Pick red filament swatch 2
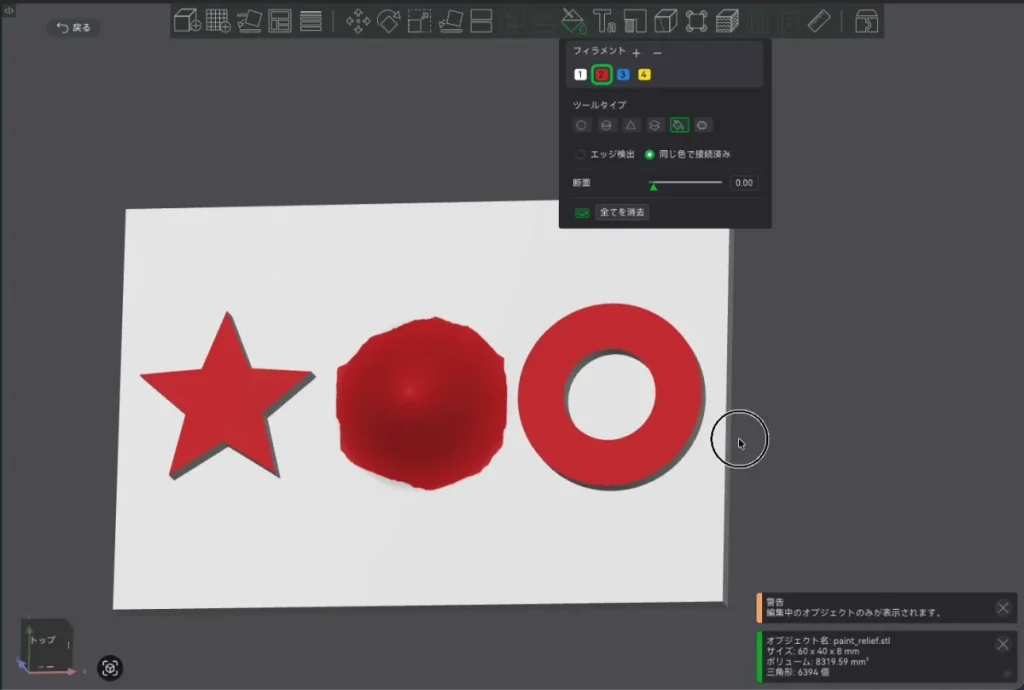 point(601,74)
